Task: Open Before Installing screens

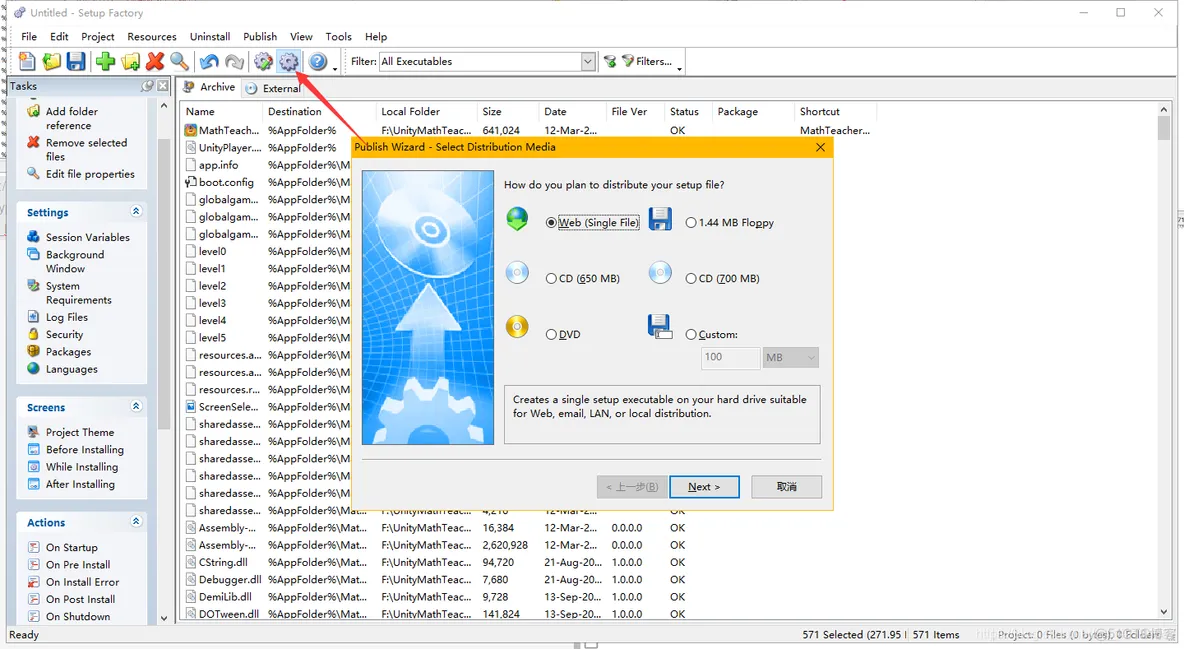Action: point(85,450)
